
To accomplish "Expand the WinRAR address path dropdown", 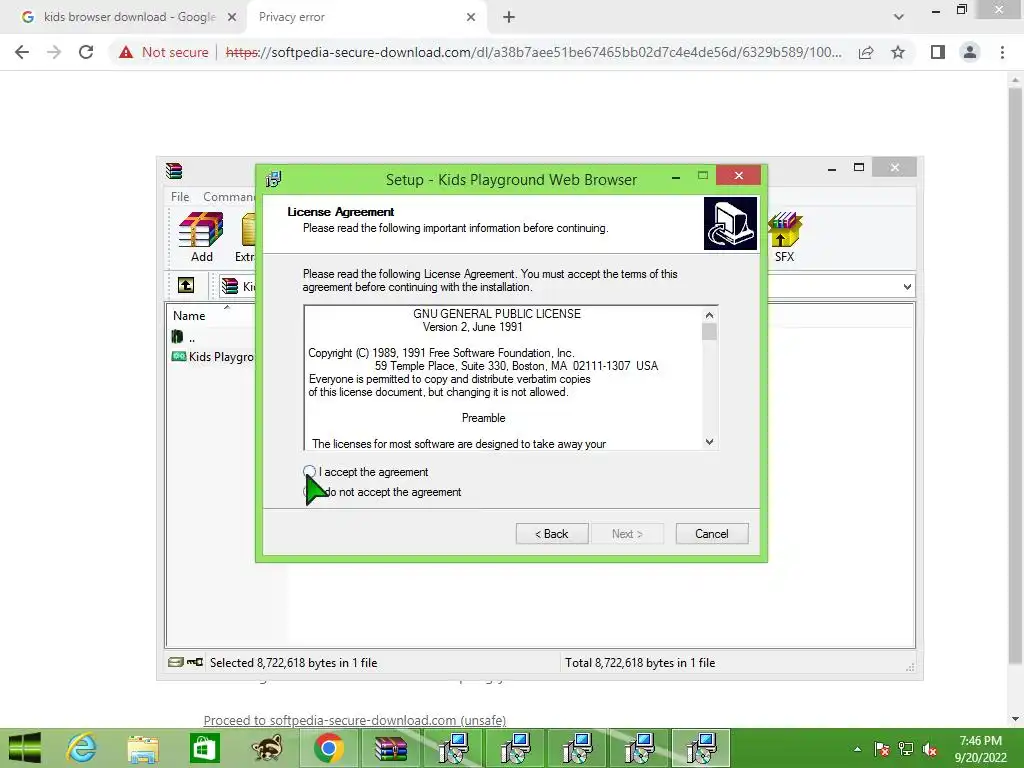I will coord(907,286).
